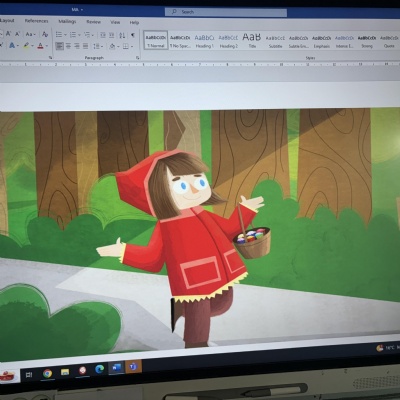Screen dimensions: 400x400
Task: Increase paragraph indent
Action: [112, 35]
